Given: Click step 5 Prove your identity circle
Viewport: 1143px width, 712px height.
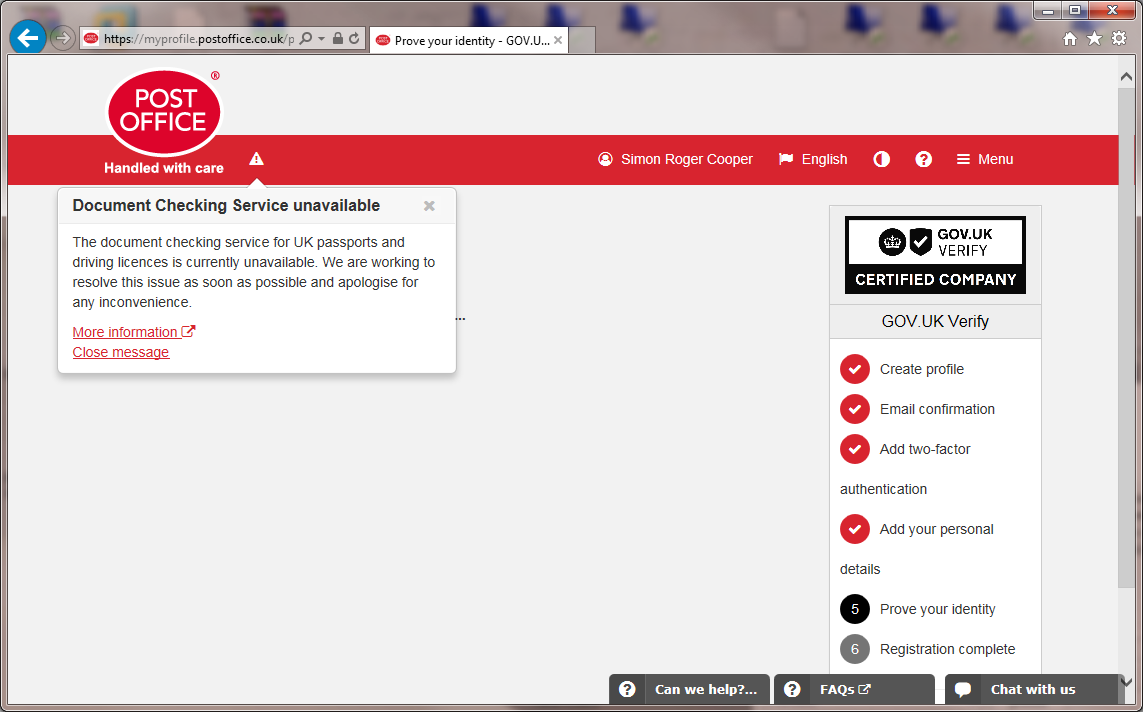Looking at the screenshot, I should (x=854, y=609).
